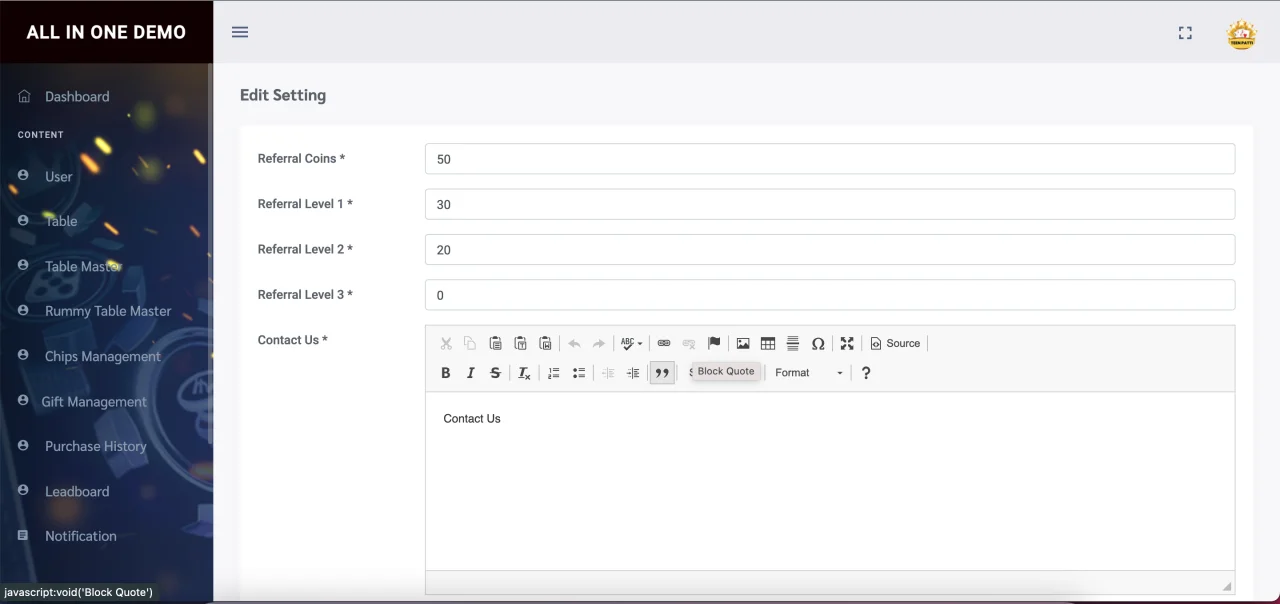
Task: Remove formatting with the Tx icon
Action: pos(524,373)
